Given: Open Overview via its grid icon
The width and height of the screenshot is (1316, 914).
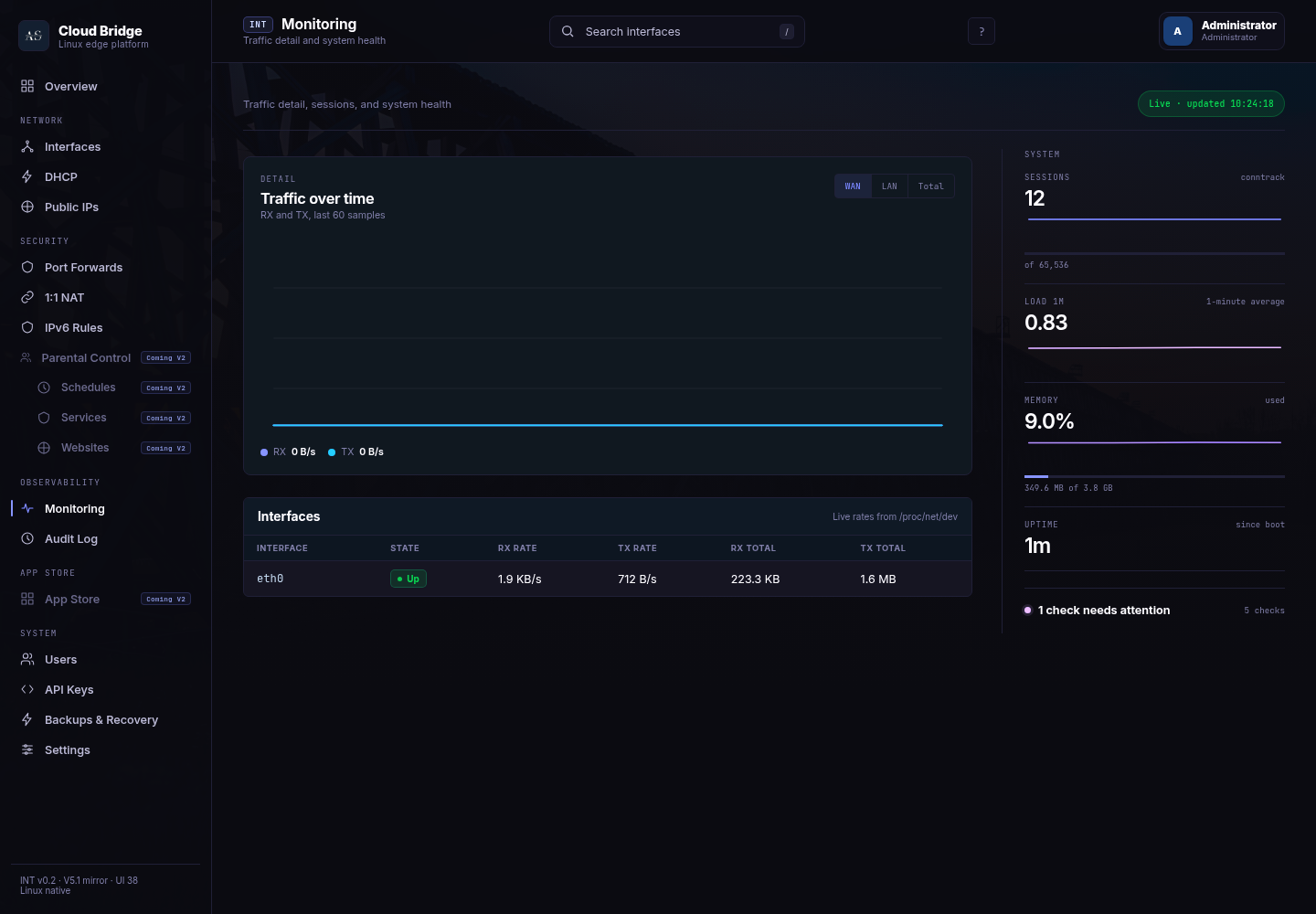Looking at the screenshot, I should pyautogui.click(x=27, y=86).
